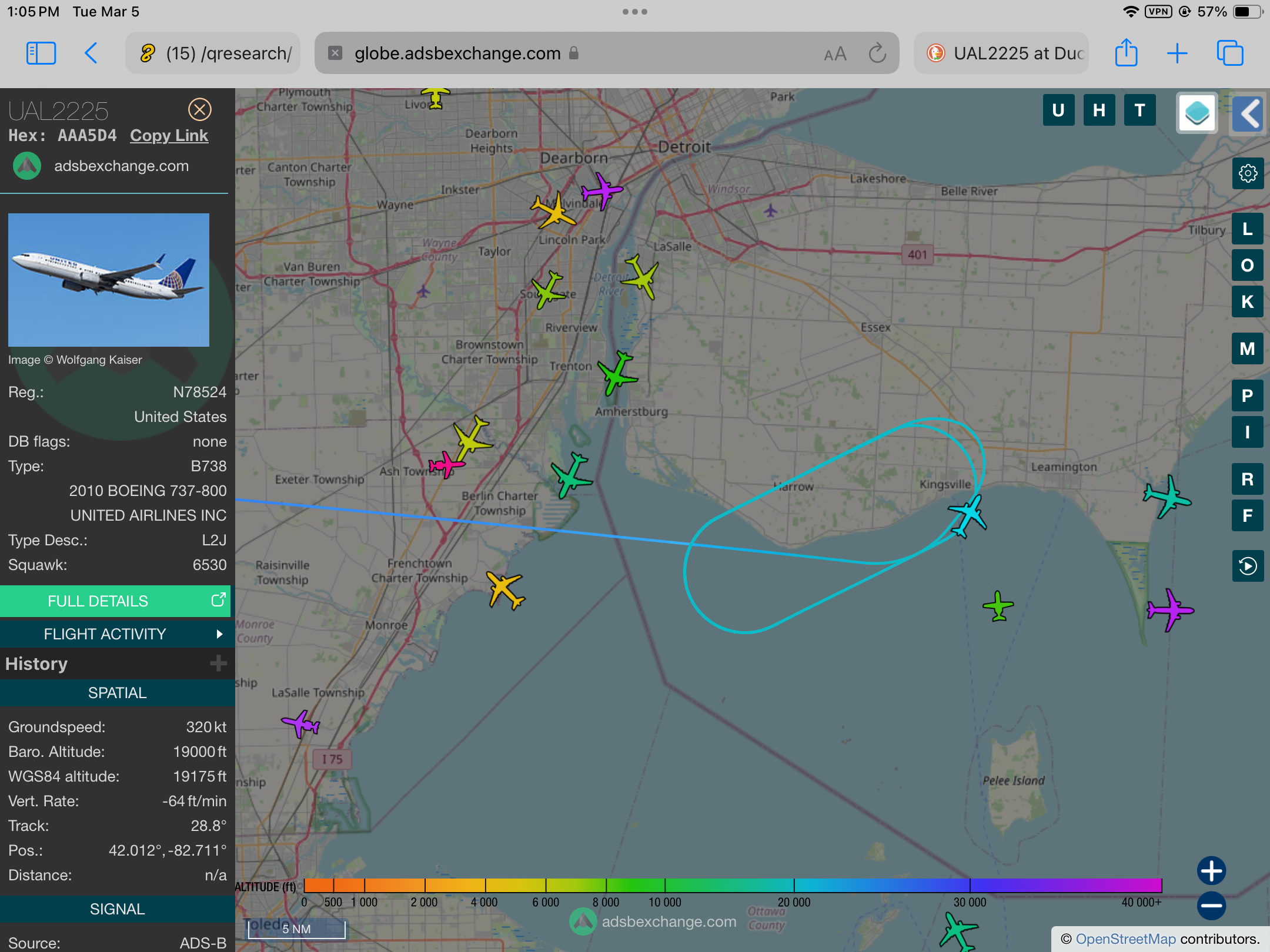Click the orange low-altitude color on the altitude legend
Viewport: 1270px width, 952px height.
[333, 886]
